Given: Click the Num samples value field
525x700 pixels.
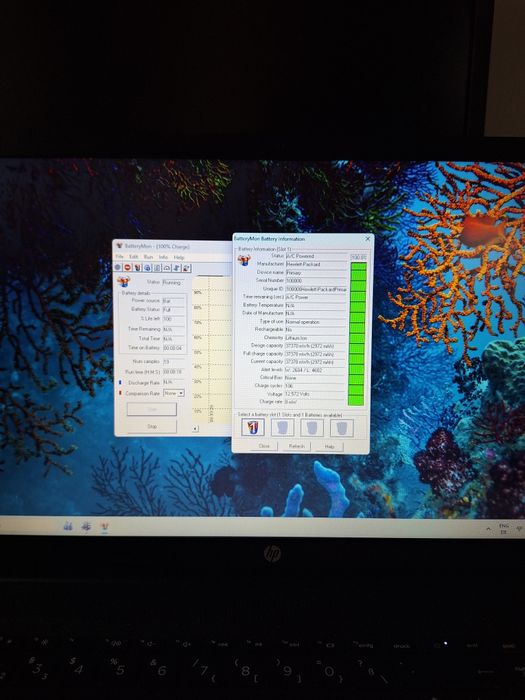Looking at the screenshot, I should (174, 362).
